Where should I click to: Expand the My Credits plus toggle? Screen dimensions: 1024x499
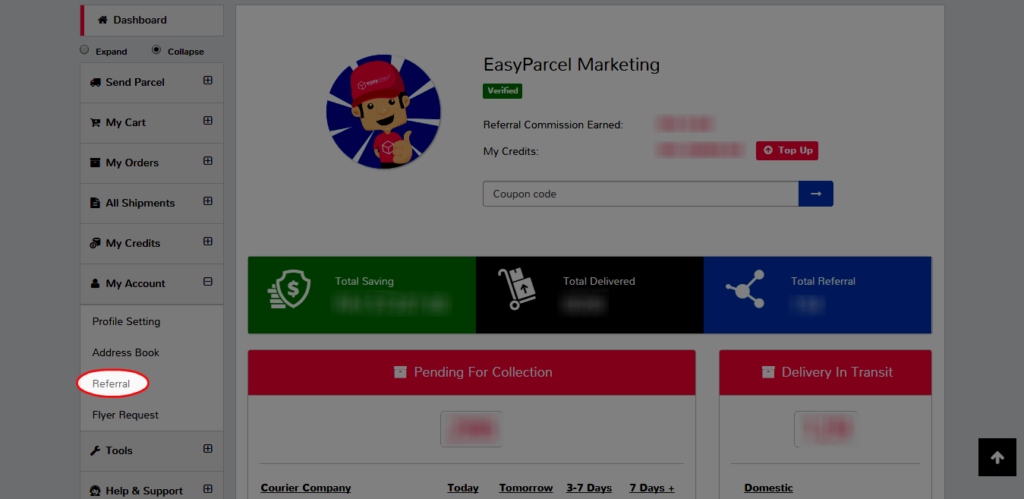(208, 241)
